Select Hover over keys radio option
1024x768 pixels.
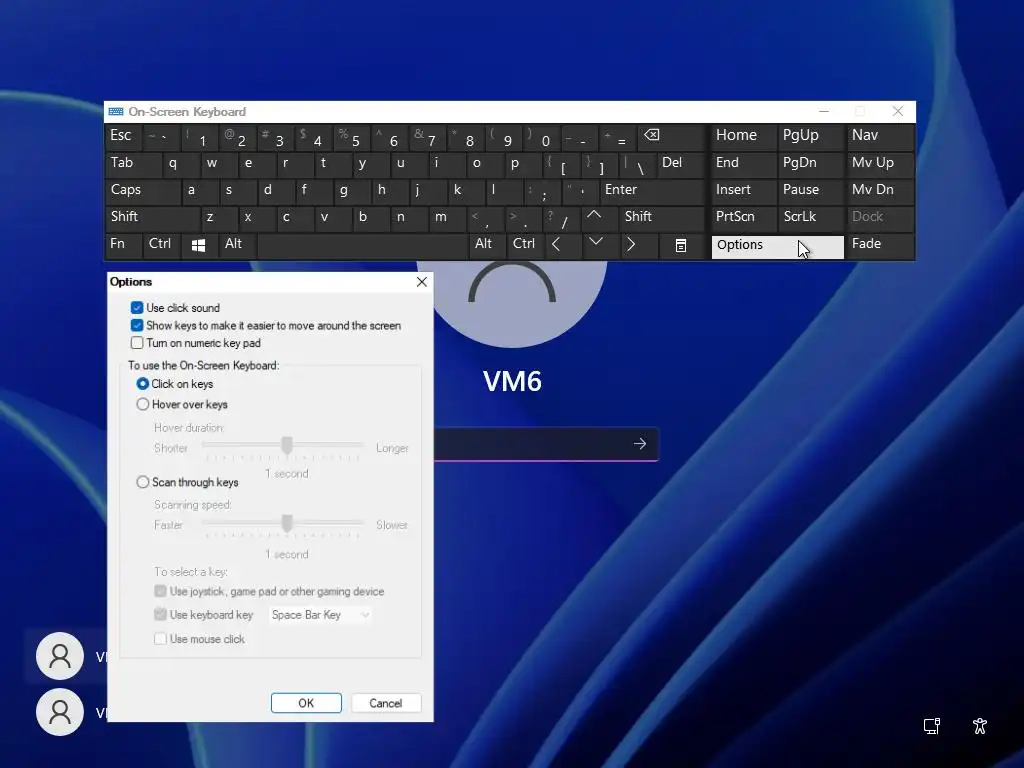pos(142,404)
